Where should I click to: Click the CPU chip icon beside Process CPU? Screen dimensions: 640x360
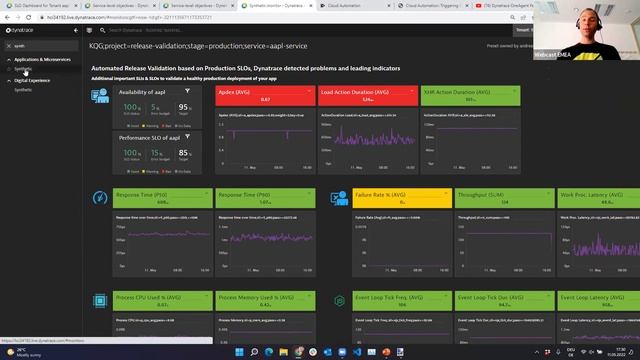coord(100,301)
